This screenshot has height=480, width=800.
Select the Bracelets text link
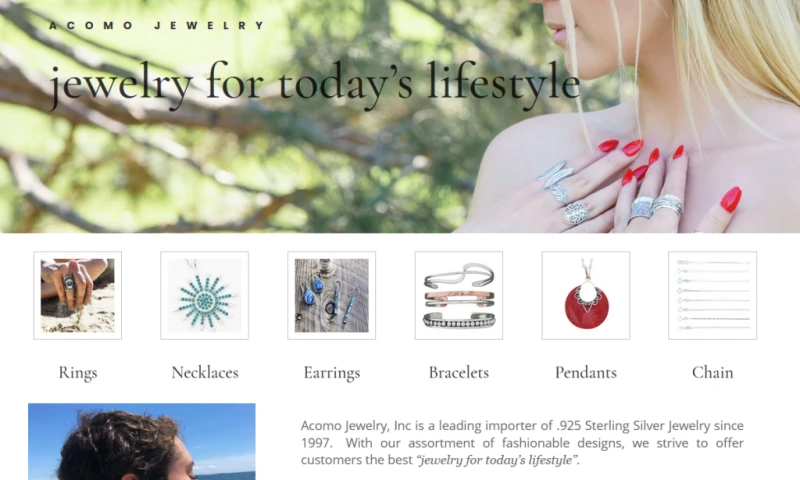point(459,372)
